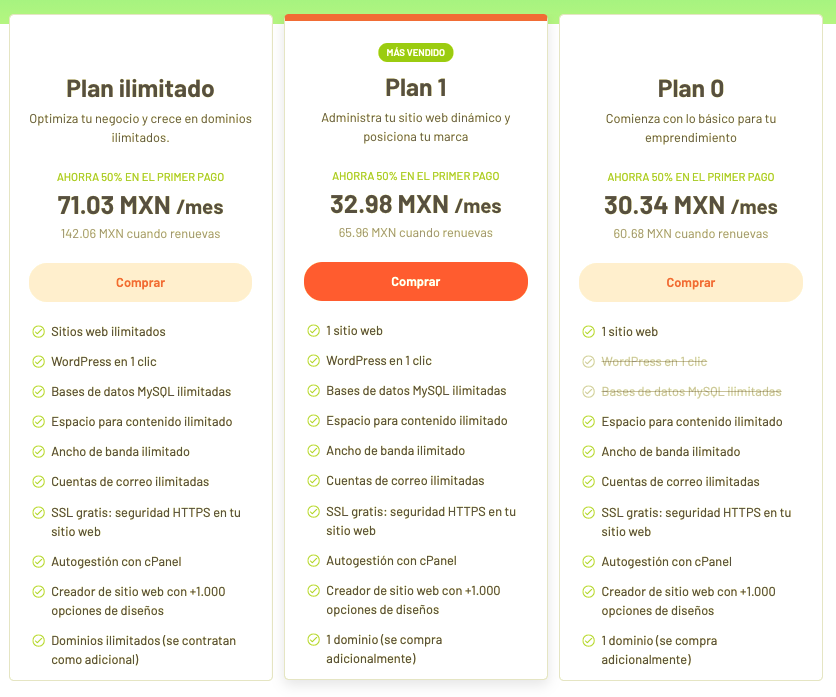Click faded checkmark beside strikethrough WordPress en 1 clic
The height and width of the screenshot is (697, 836).
coord(589,362)
